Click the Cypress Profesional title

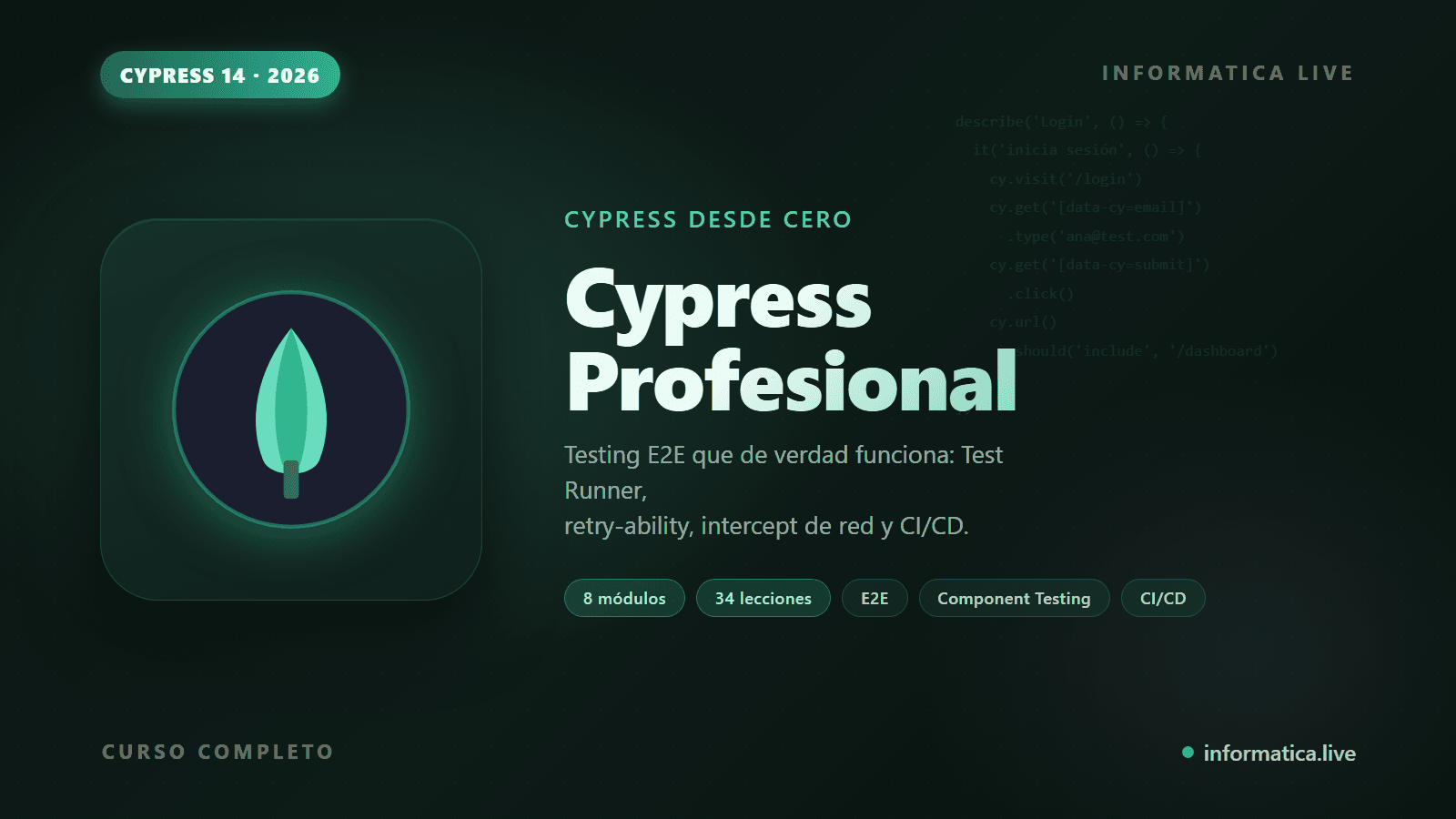click(x=791, y=340)
